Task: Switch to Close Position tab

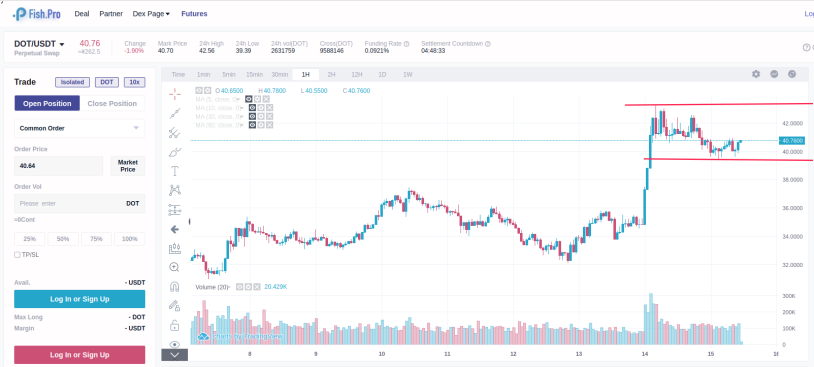Action: (112, 103)
